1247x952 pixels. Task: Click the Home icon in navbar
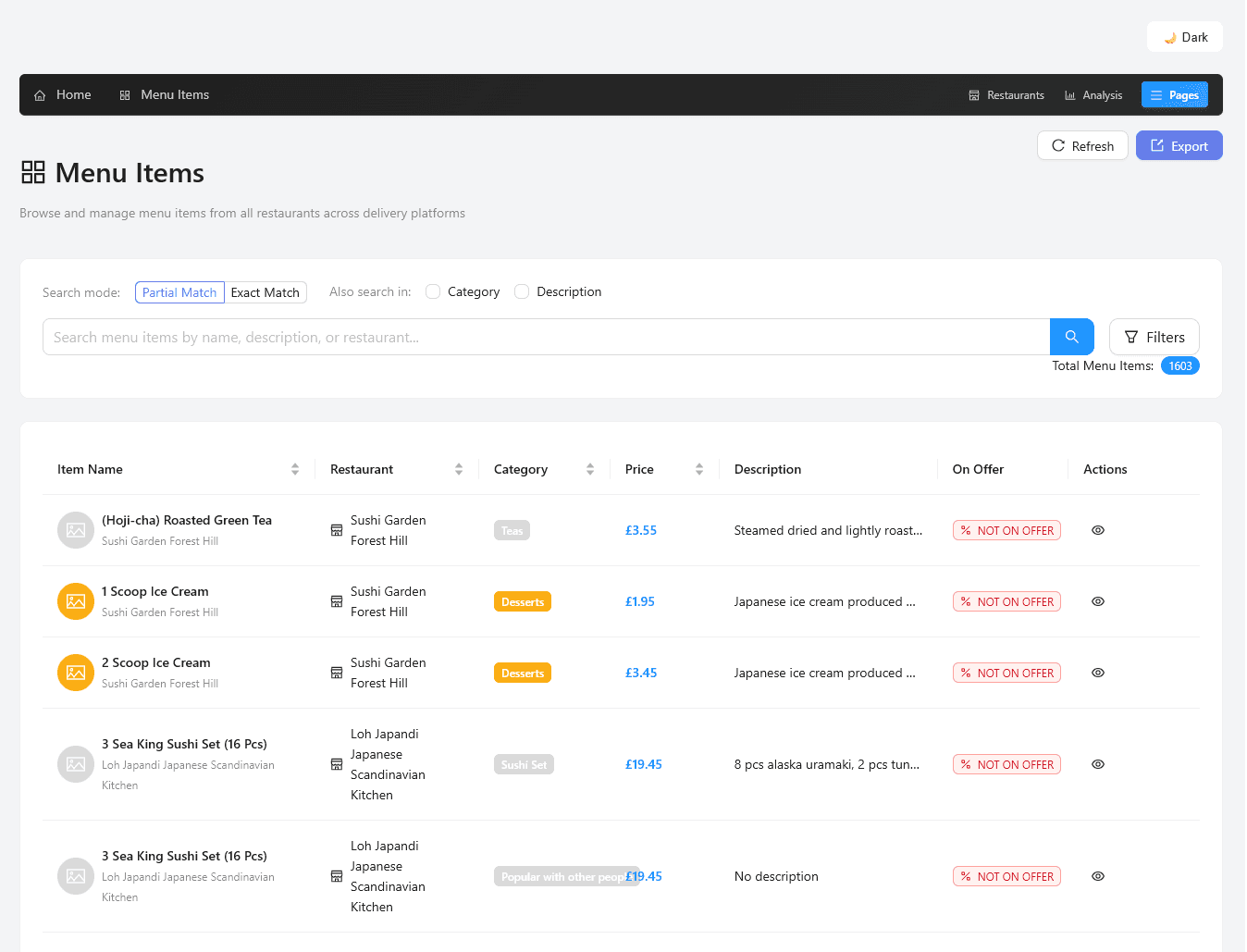pos(40,95)
